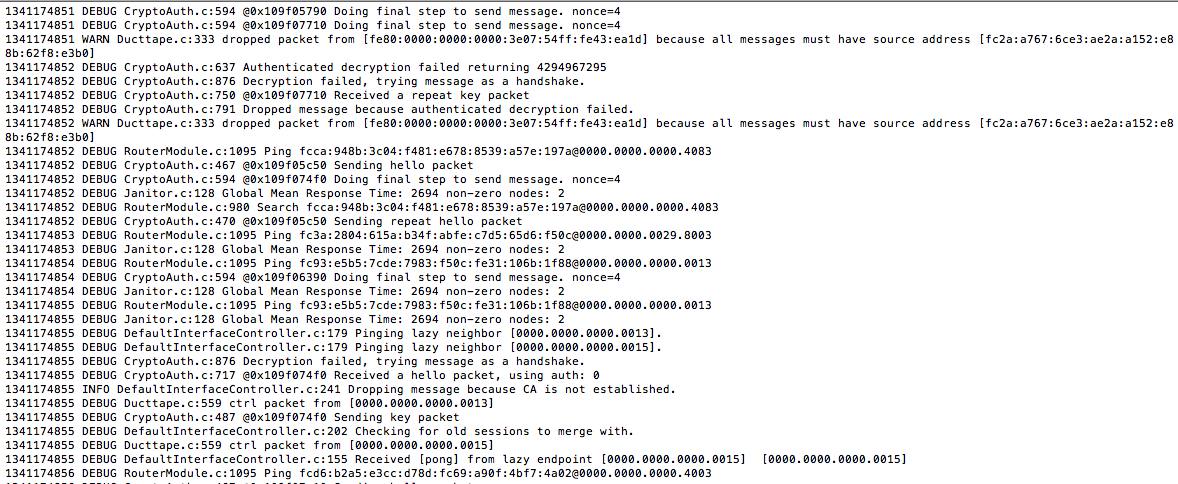Click the INFO 'CA is not established' line
This screenshot has height=484, width=1178.
tap(340, 389)
